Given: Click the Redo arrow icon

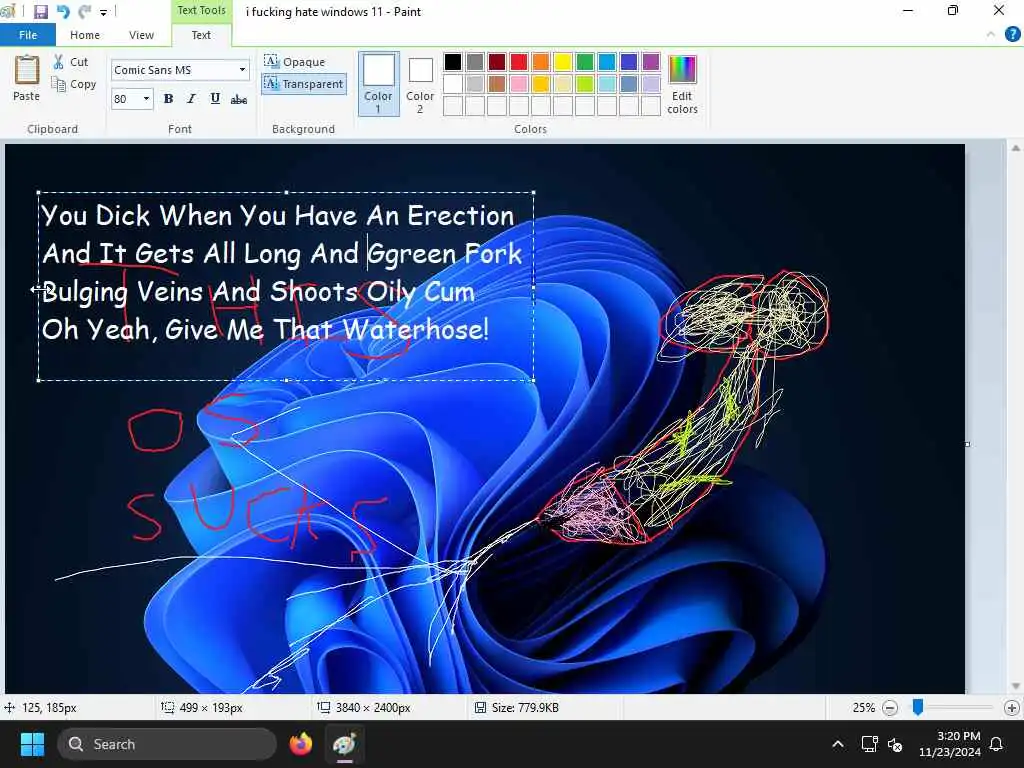Looking at the screenshot, I should (84, 12).
